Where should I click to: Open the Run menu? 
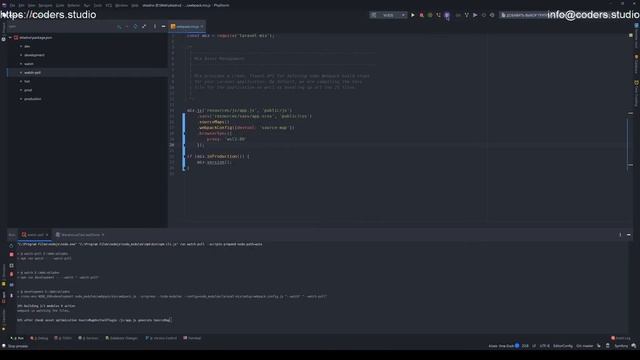click(x=87, y=5)
